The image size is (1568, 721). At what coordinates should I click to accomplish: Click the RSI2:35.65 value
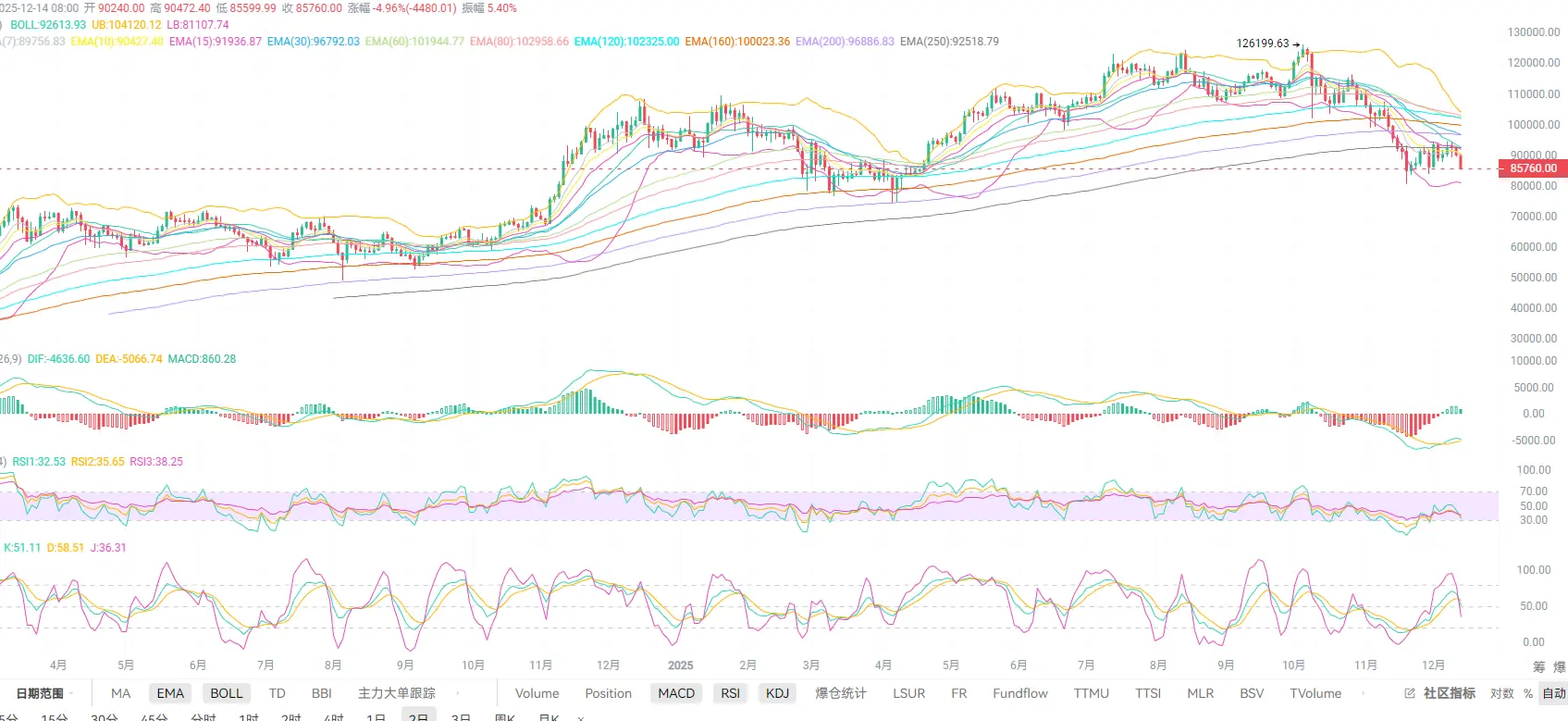tap(98, 462)
